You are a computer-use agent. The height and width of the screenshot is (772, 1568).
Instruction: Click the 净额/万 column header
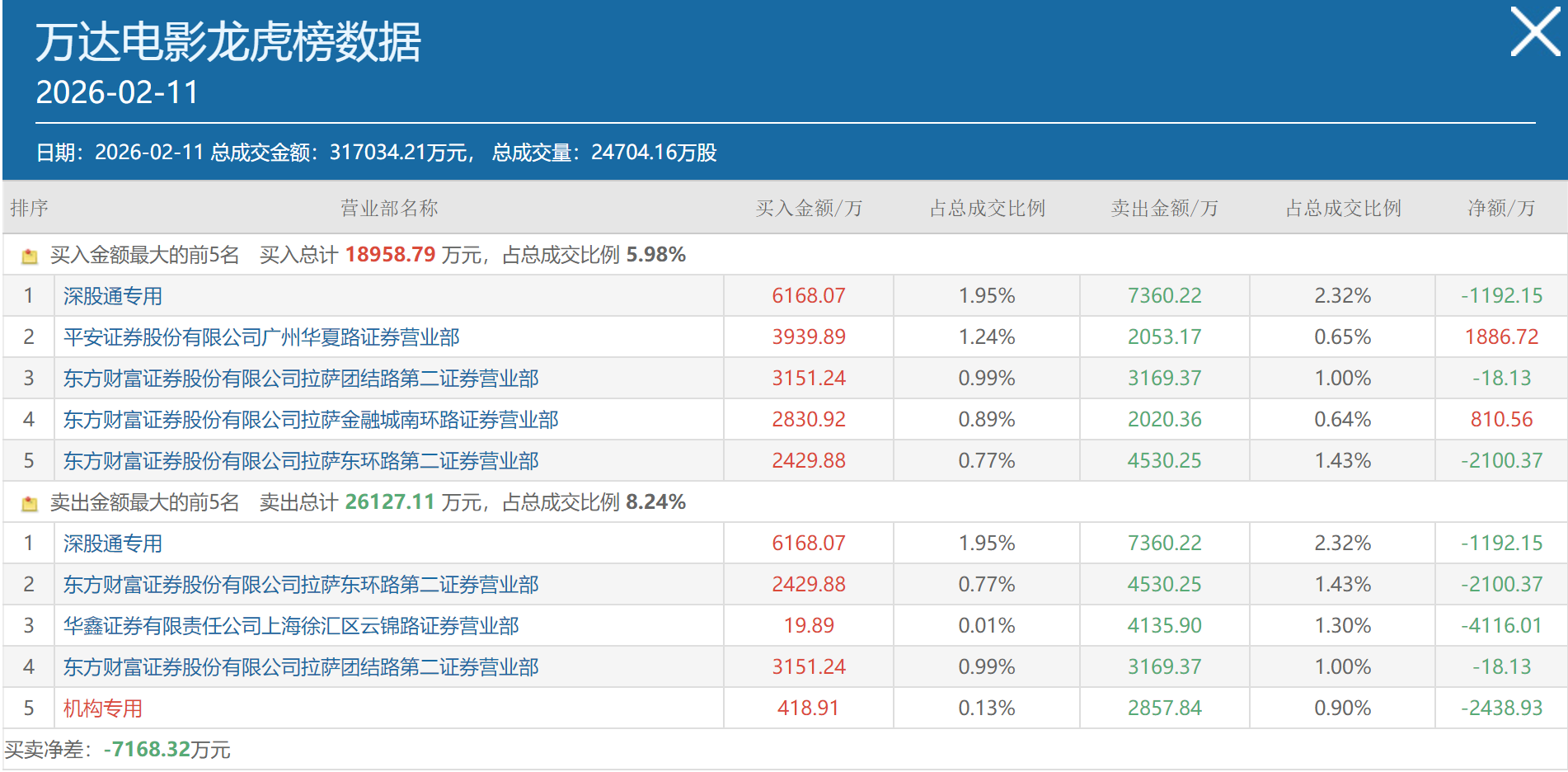pos(1500,208)
